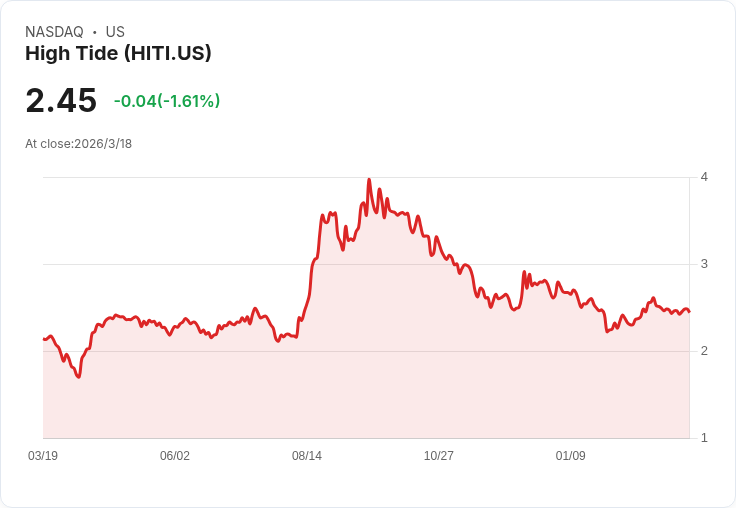Image resolution: width=736 pixels, height=508 pixels.
Task: Click the 06/02 date axis label
Action: 175,455
